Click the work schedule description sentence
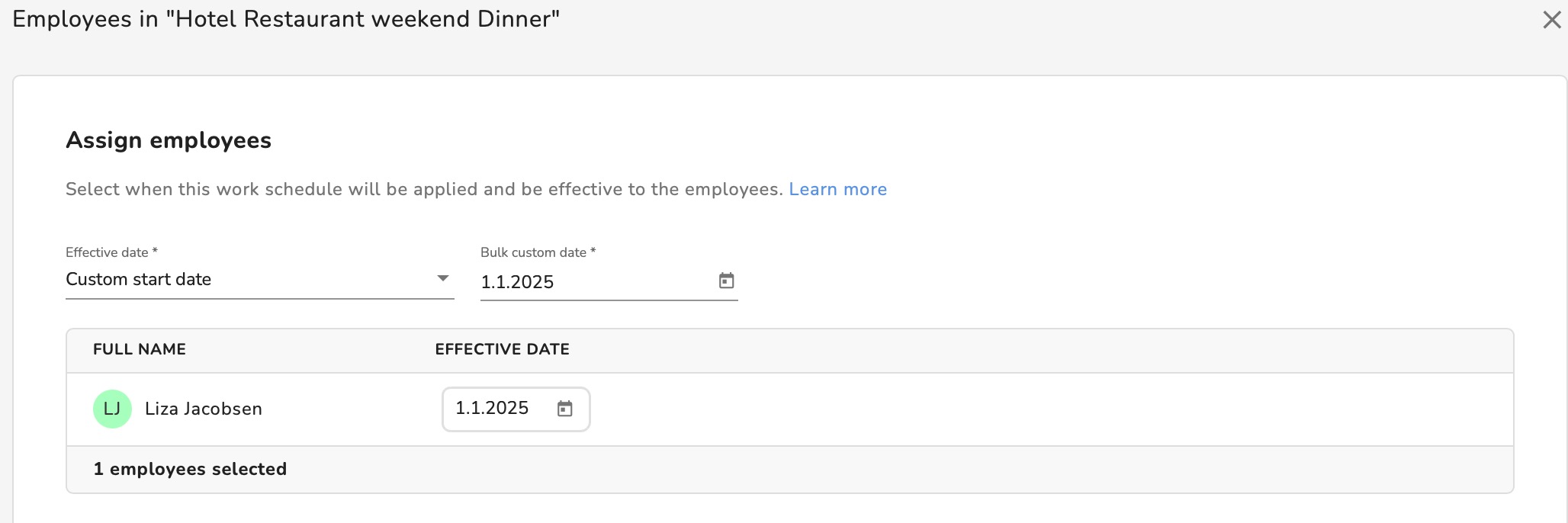The width and height of the screenshot is (1568, 523). [x=424, y=189]
